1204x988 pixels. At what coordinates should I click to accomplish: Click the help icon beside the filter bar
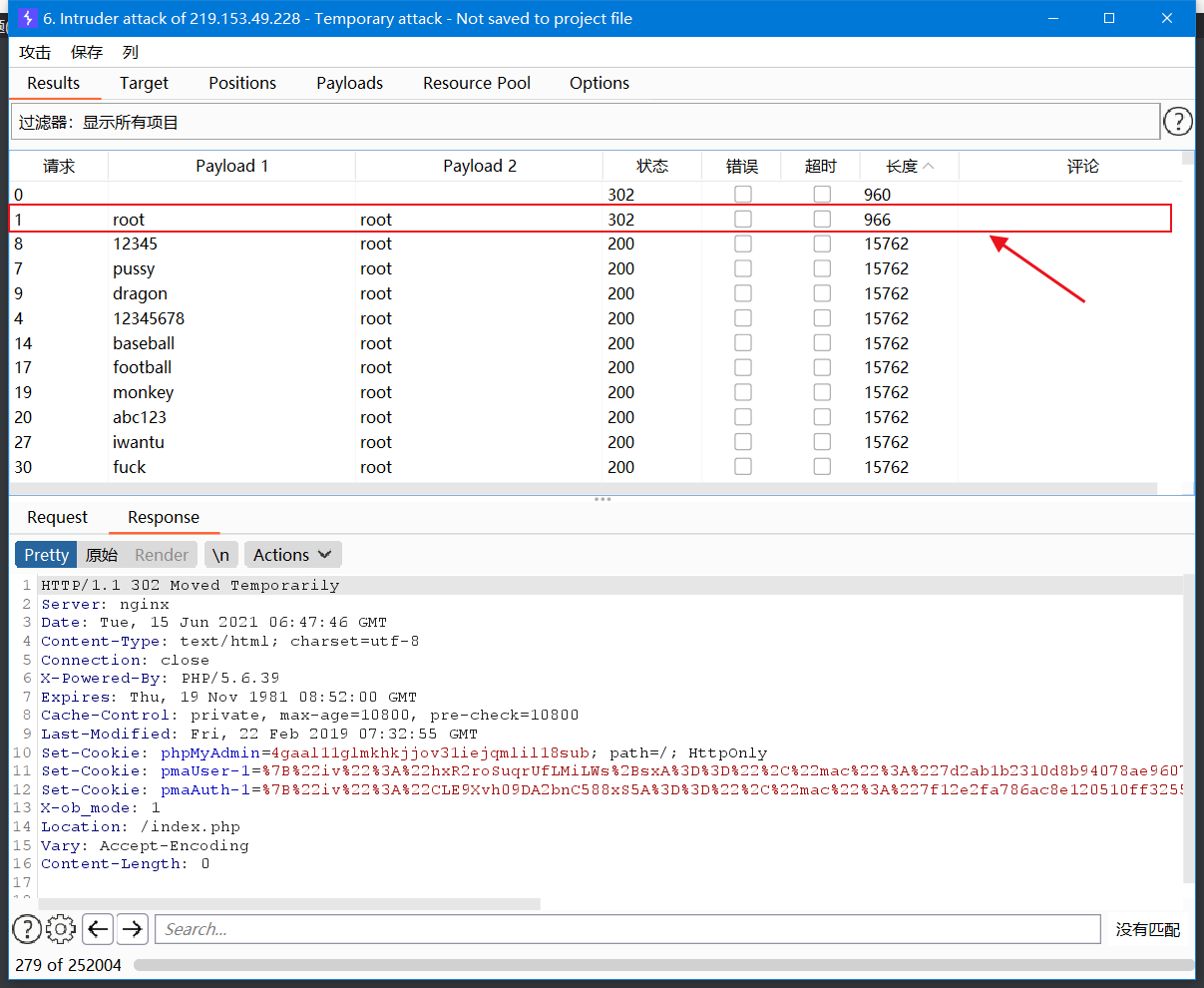click(1178, 121)
